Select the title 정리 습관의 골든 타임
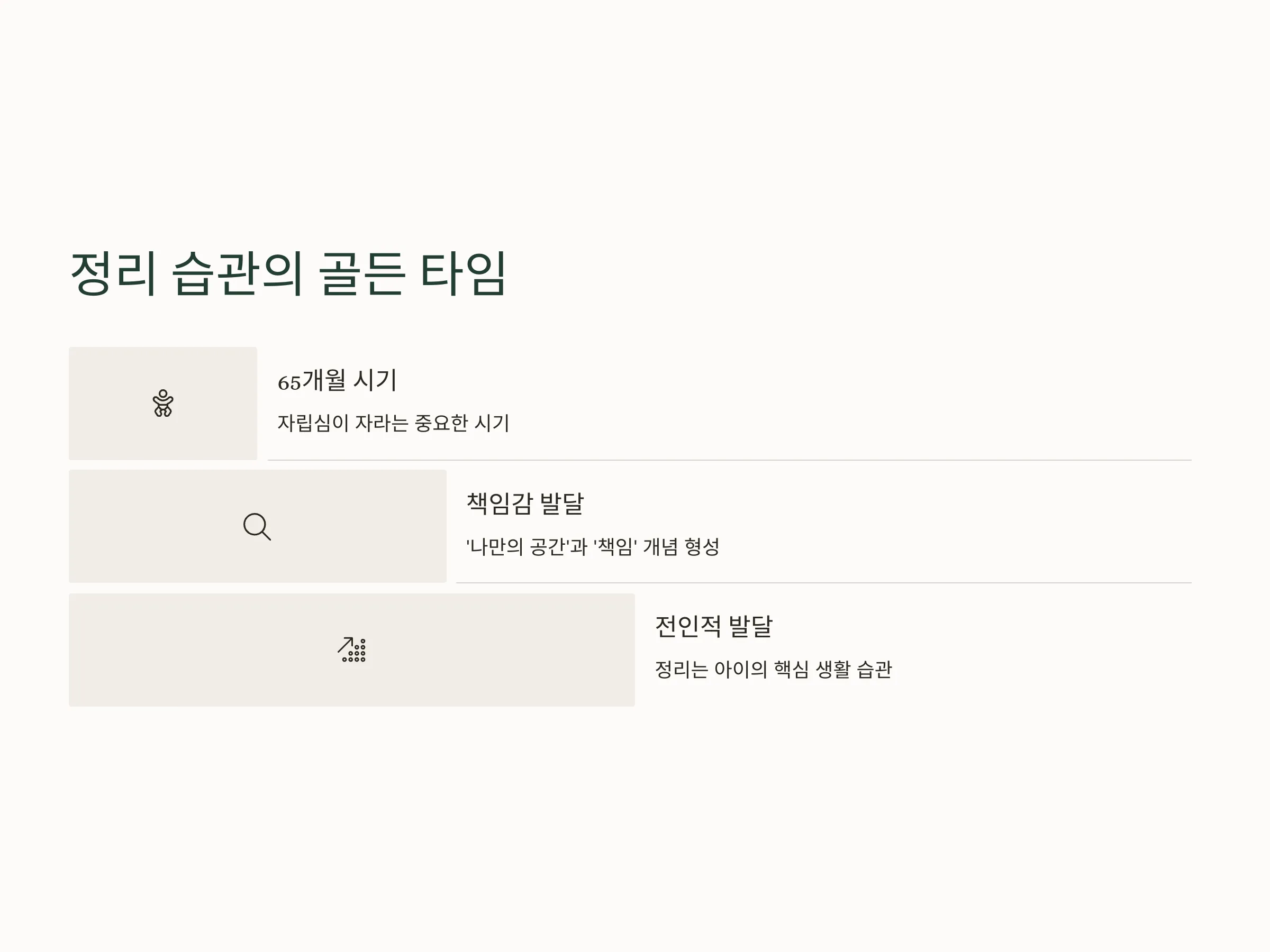1270x952 pixels. (288, 274)
